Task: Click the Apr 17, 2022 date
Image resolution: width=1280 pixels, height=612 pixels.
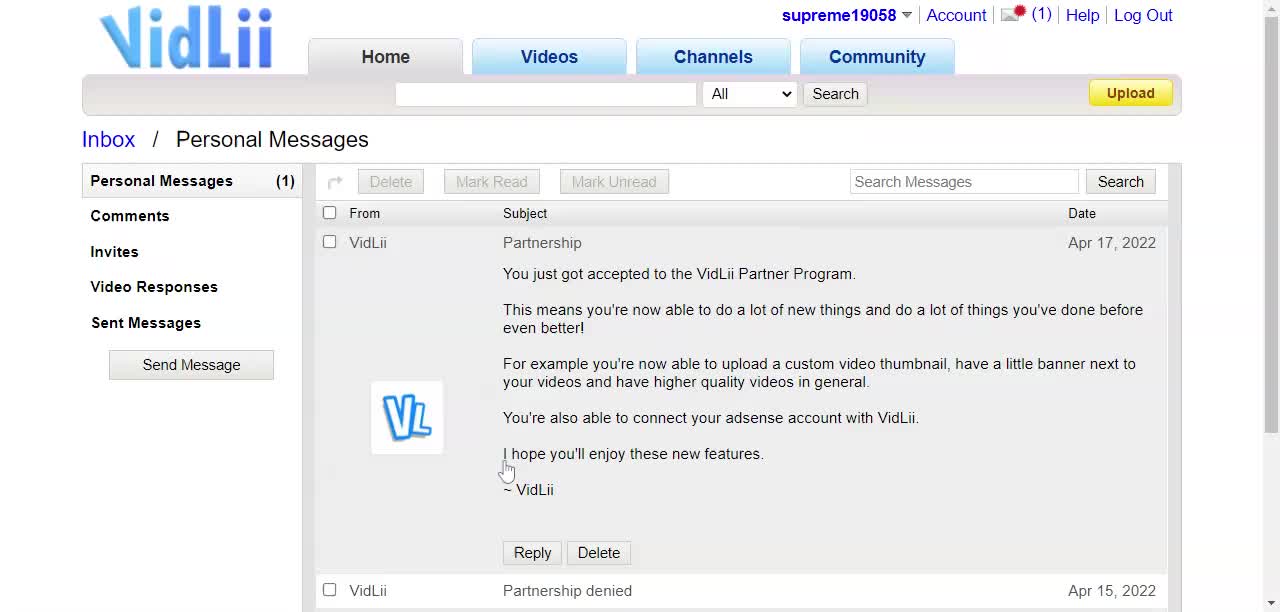Action: tap(1112, 243)
